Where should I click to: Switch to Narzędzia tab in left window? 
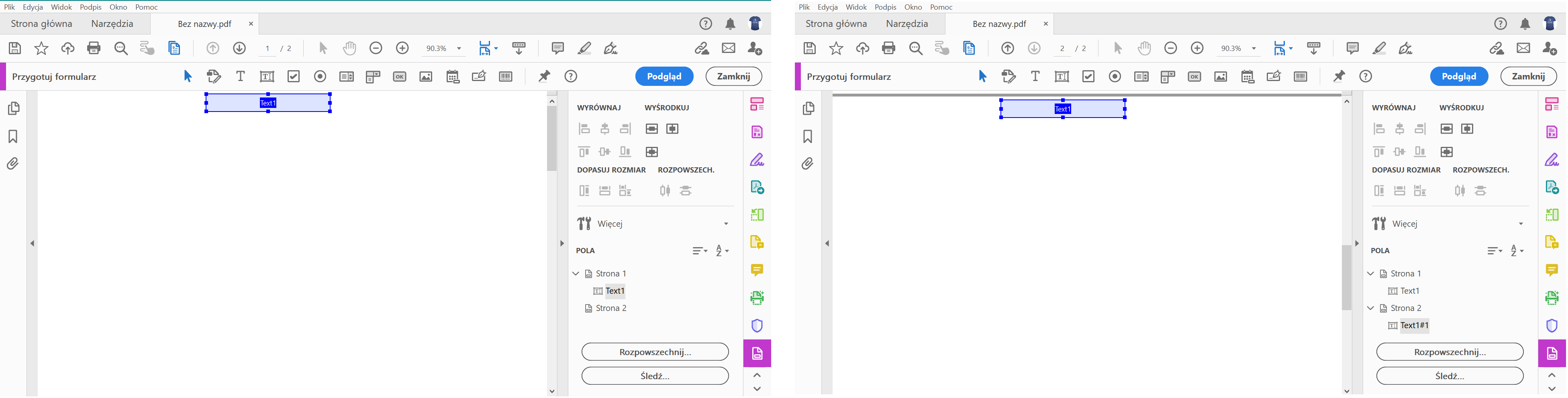click(x=112, y=24)
